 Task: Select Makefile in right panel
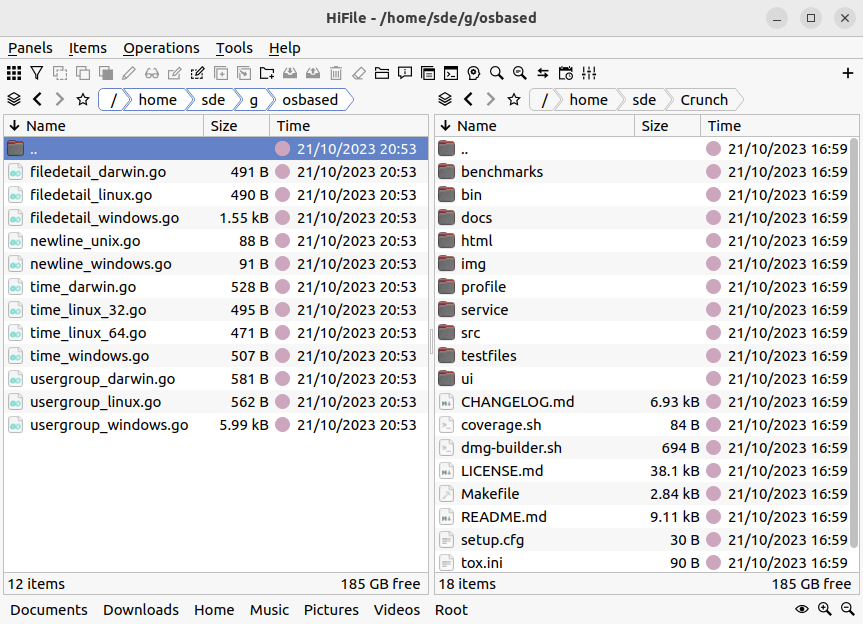coord(642,494)
